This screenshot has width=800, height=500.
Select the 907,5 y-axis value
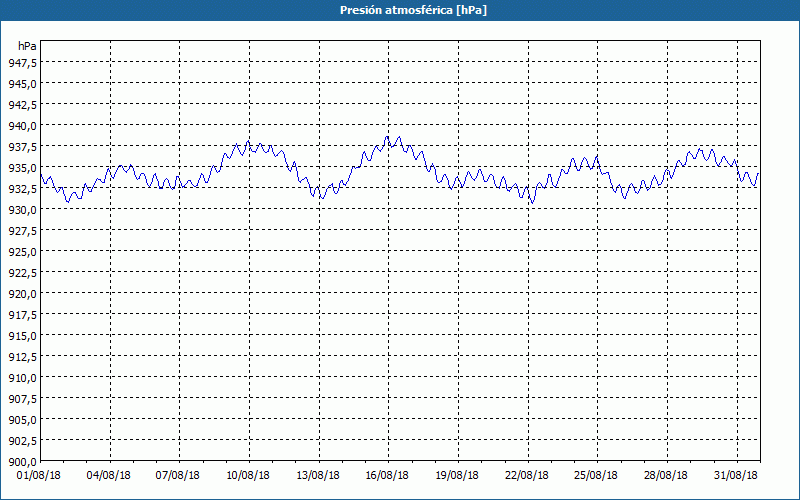click(22, 398)
